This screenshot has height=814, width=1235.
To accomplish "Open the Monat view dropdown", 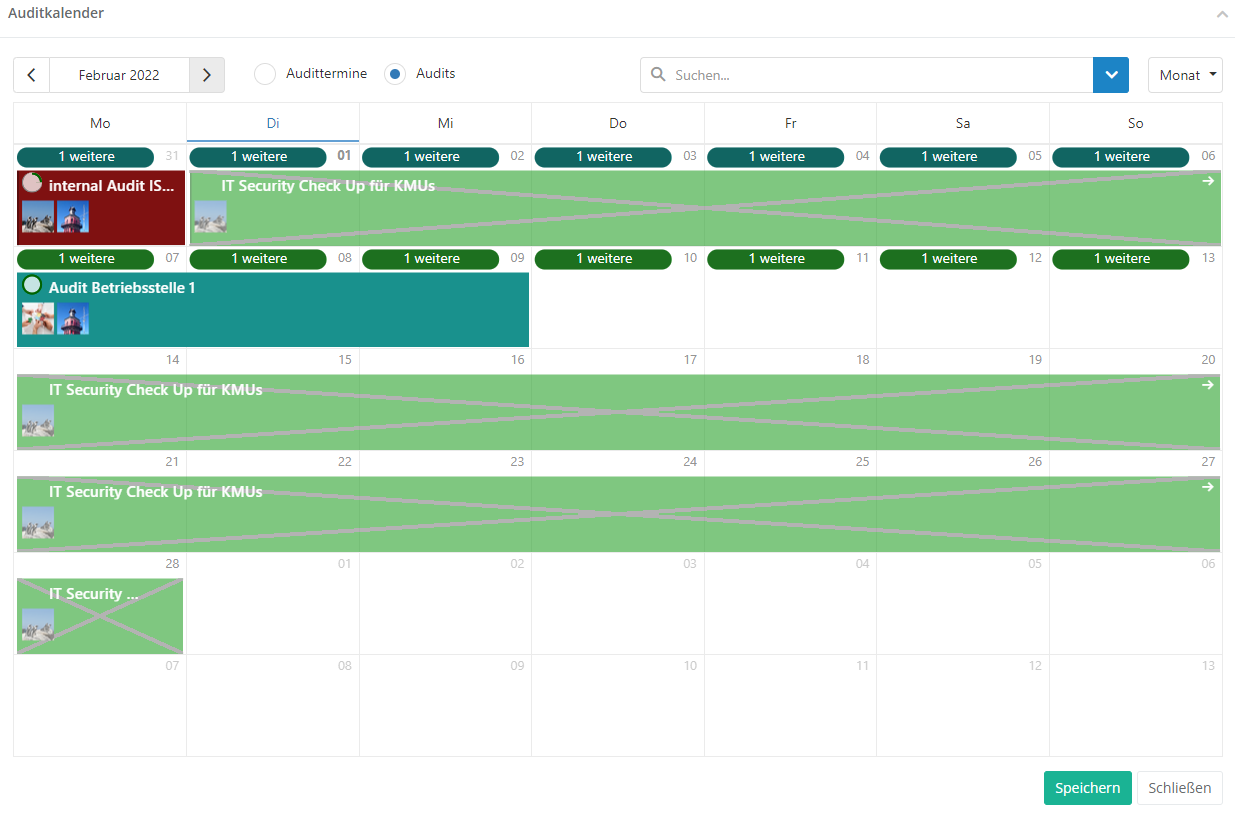I will pos(1185,75).
